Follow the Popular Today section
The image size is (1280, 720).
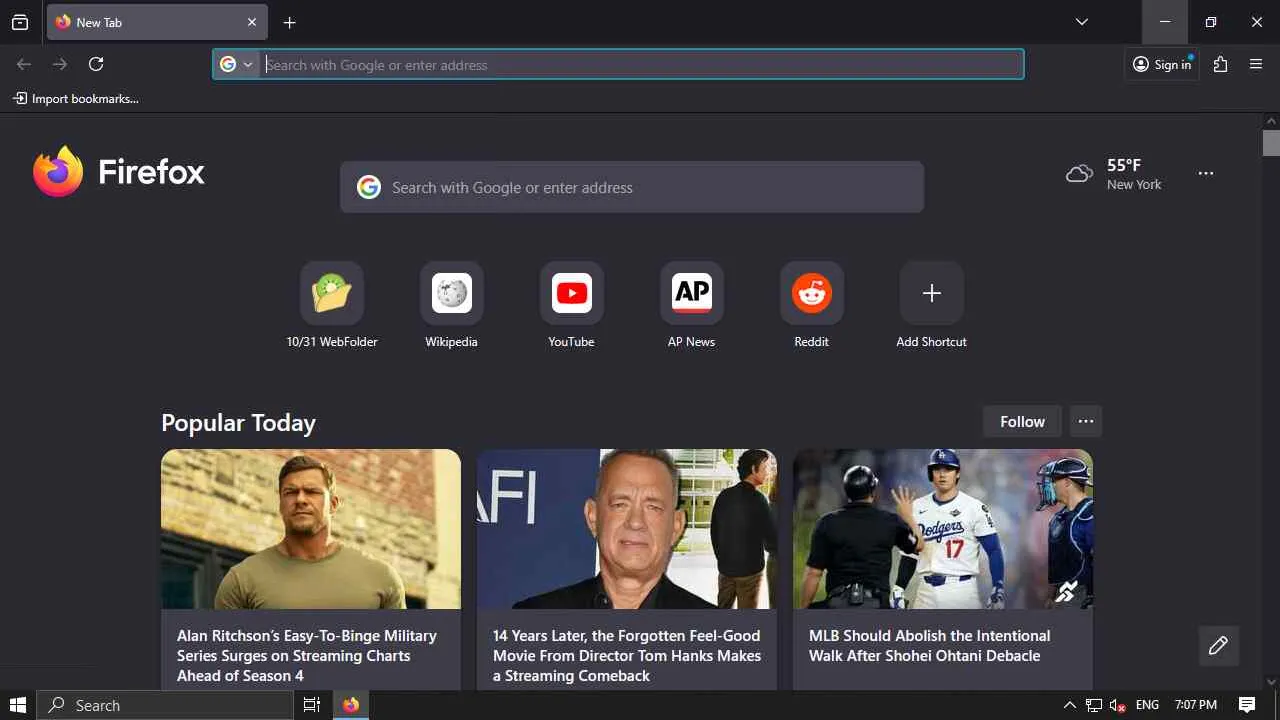1022,422
